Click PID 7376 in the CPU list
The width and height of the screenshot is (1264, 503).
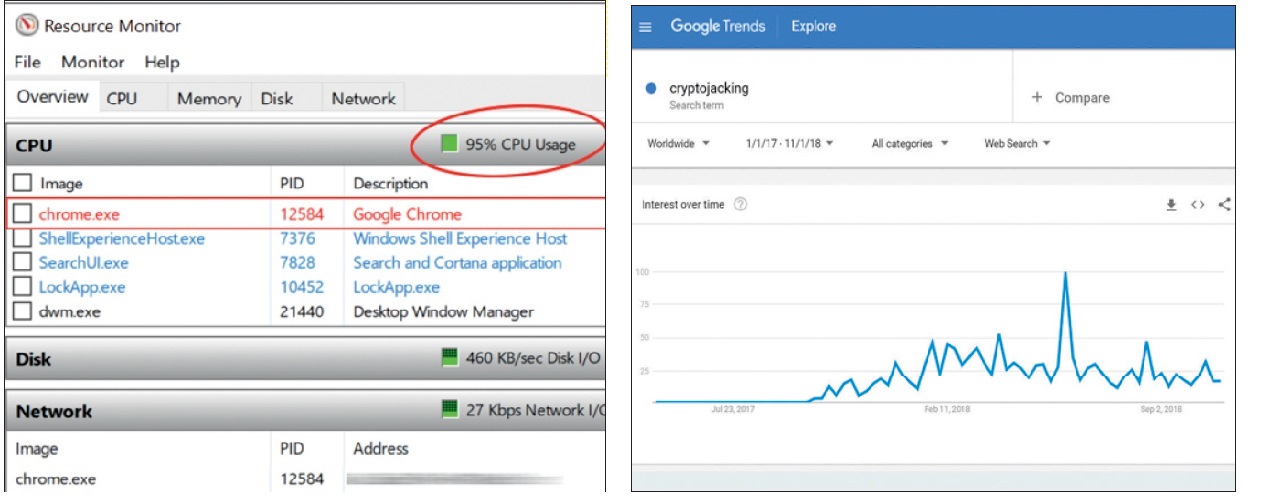(298, 239)
